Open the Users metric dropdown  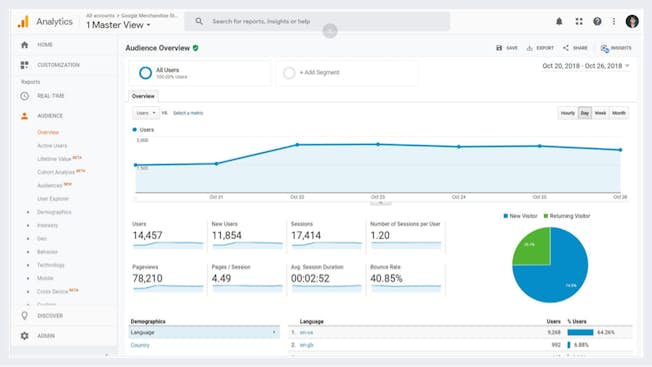146,113
